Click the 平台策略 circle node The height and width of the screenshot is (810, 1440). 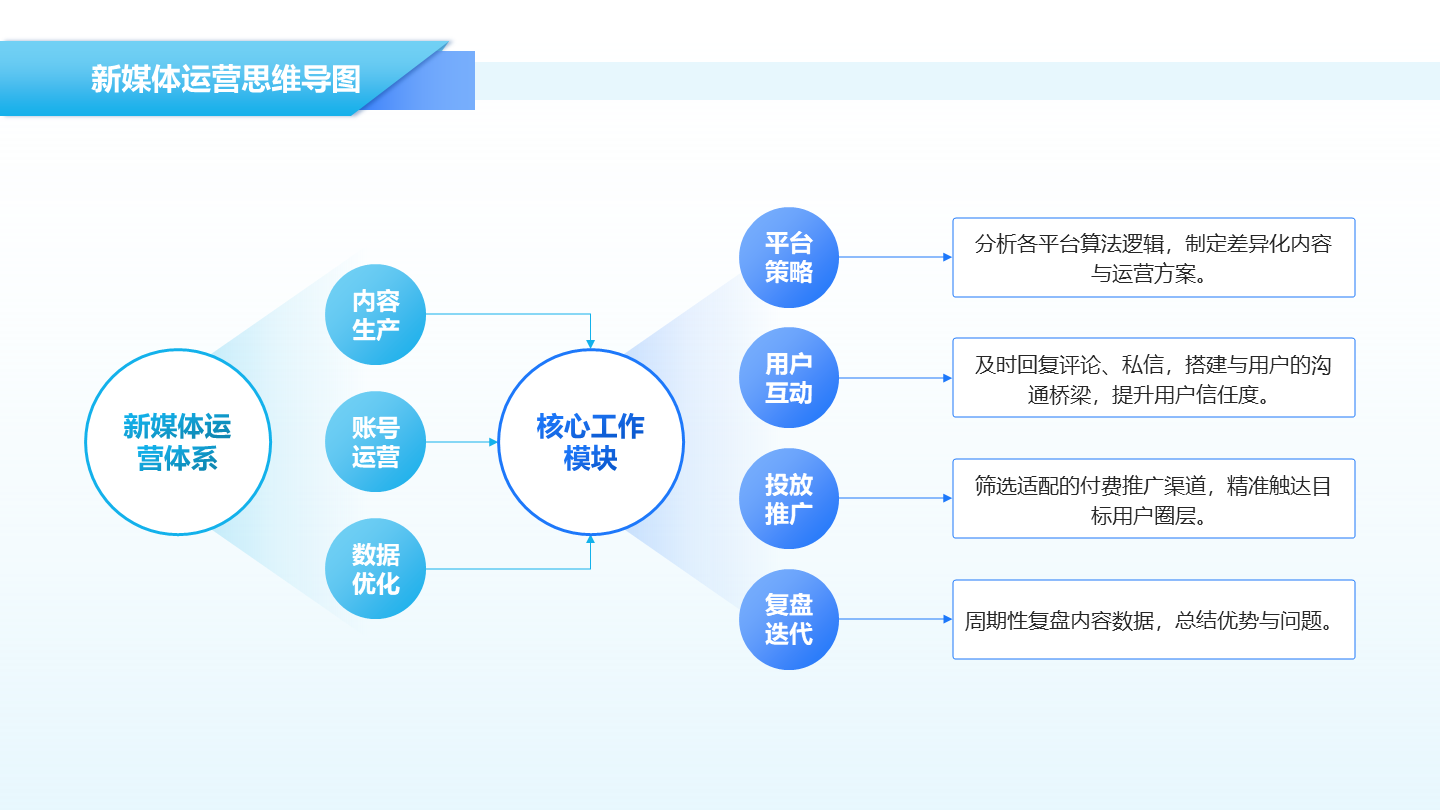789,257
